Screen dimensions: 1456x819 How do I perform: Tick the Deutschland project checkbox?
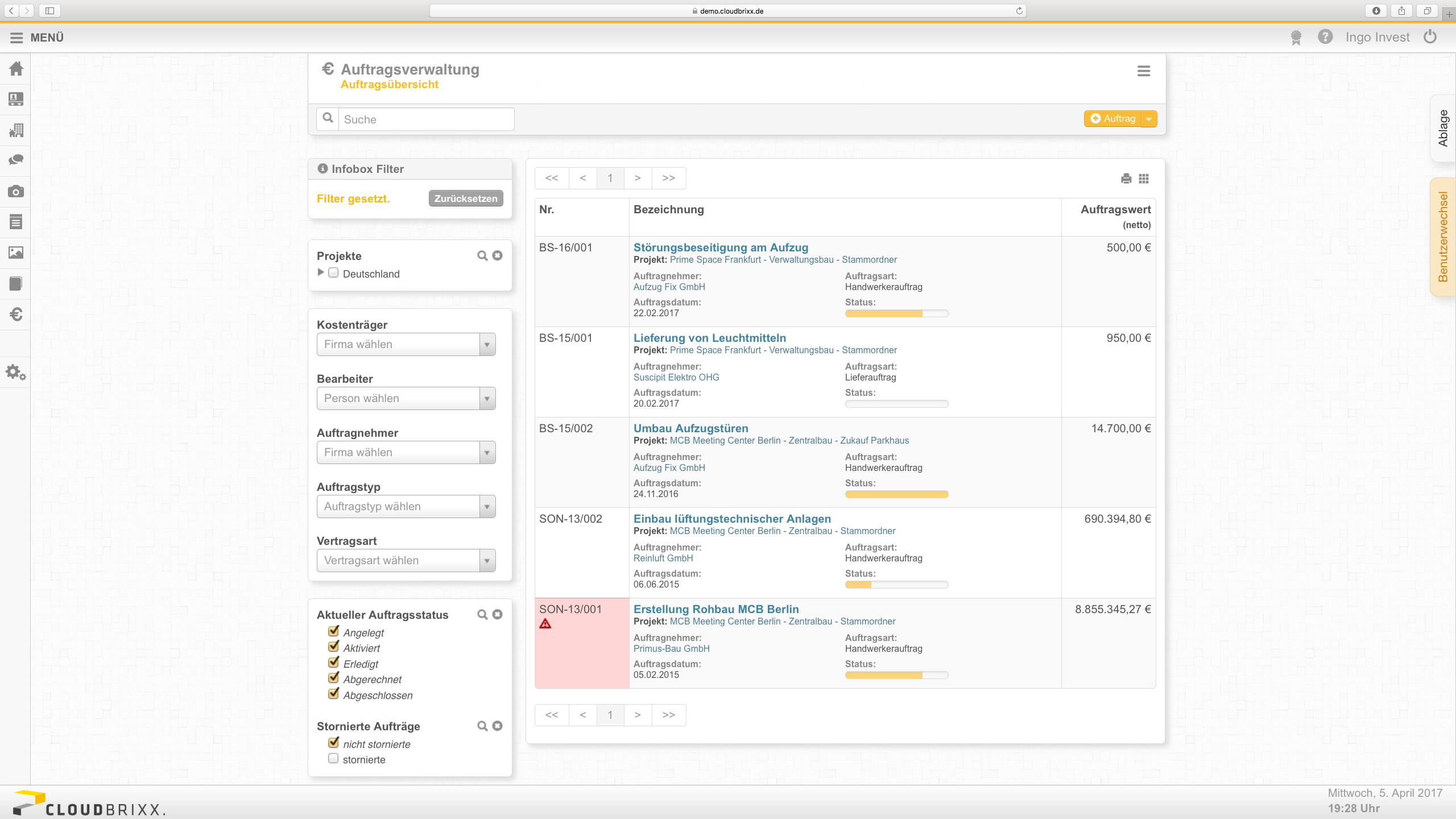(x=333, y=273)
